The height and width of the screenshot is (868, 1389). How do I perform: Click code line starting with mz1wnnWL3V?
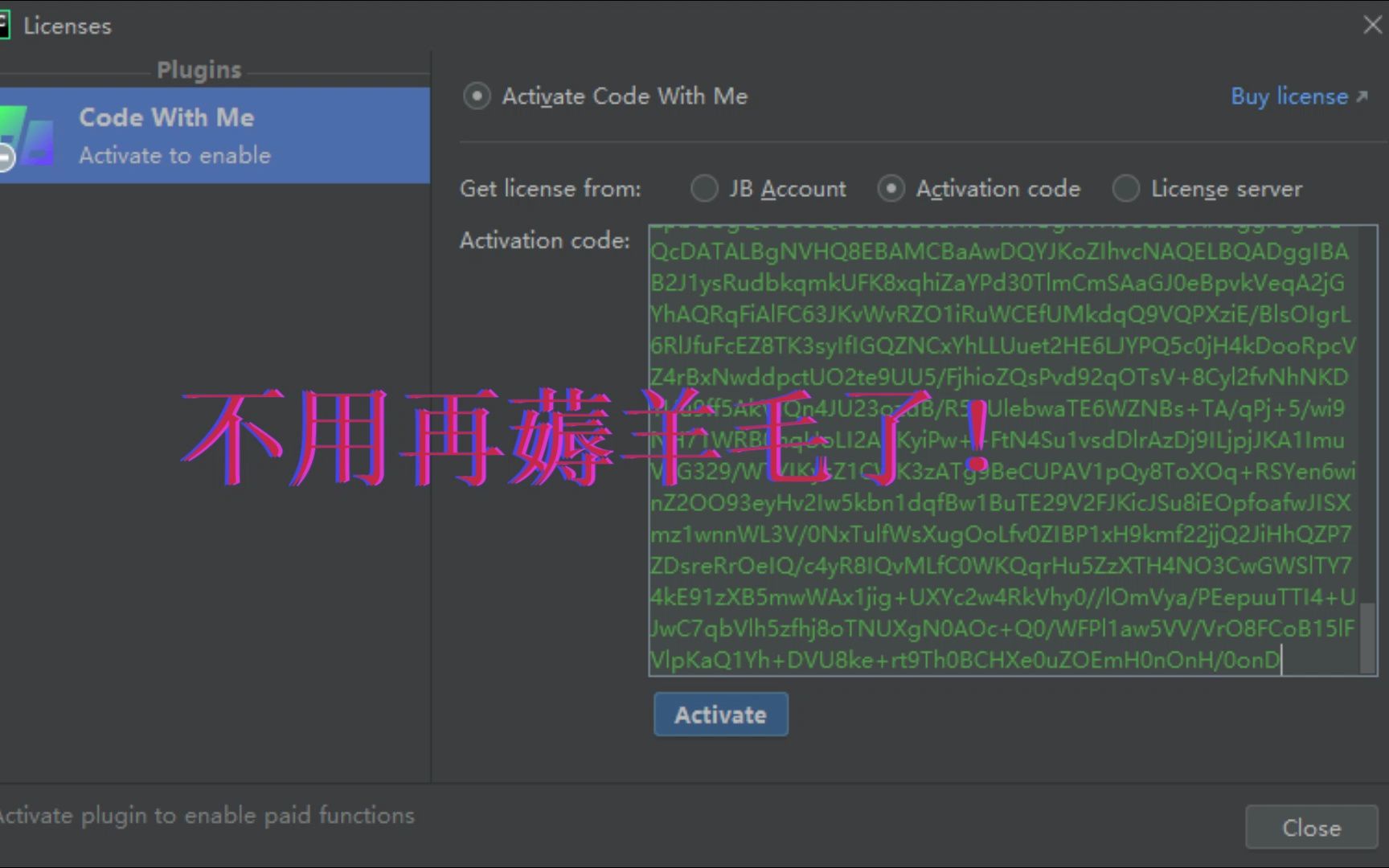[x=1001, y=534]
